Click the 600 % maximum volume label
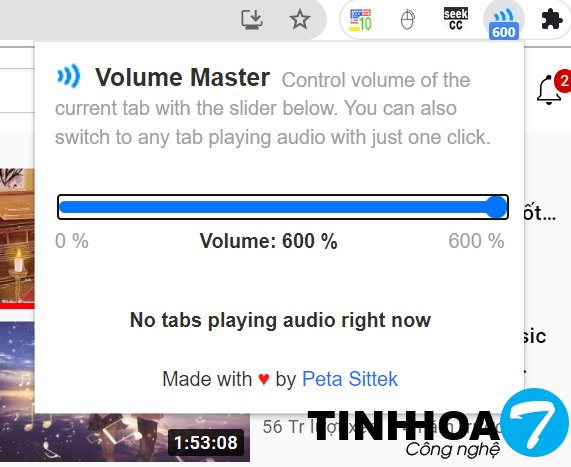The height and width of the screenshot is (467, 571). point(476,241)
